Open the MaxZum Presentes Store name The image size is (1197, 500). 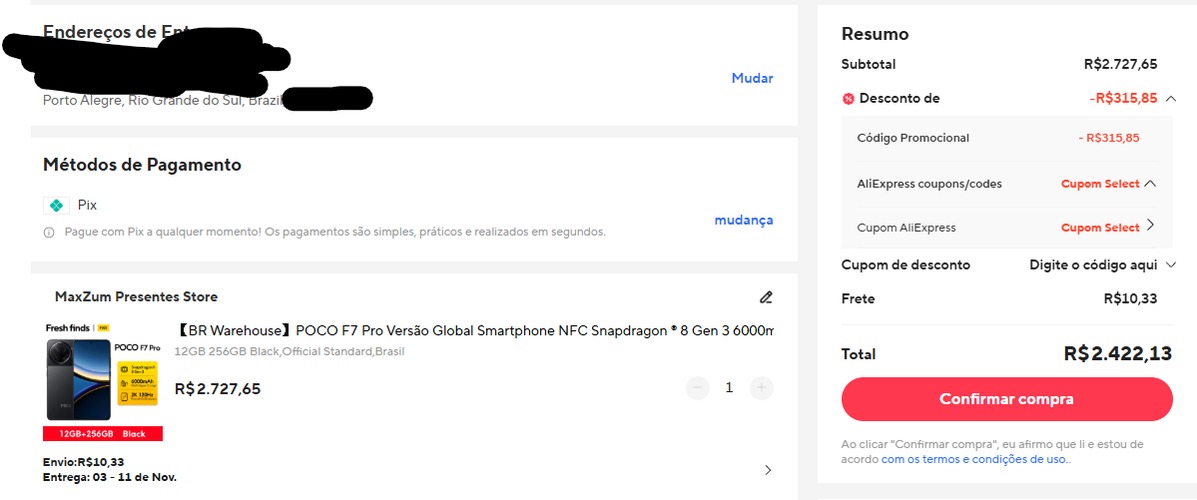click(136, 297)
